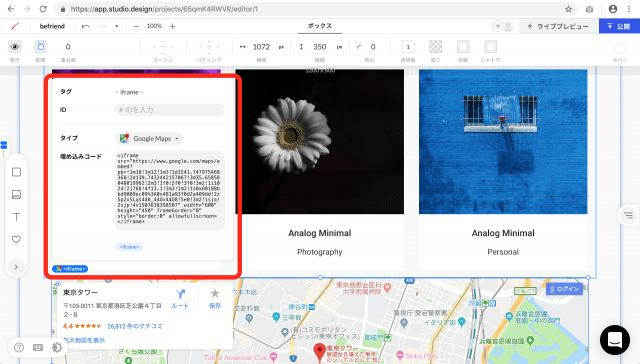Edit the stacking order value 0
Screen dimensions: 640x364
point(68,47)
